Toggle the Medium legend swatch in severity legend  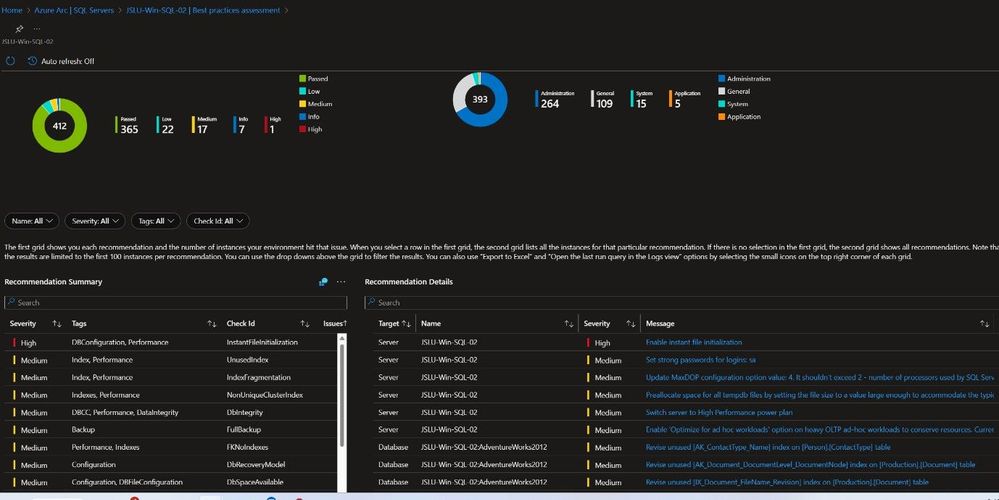(x=302, y=104)
